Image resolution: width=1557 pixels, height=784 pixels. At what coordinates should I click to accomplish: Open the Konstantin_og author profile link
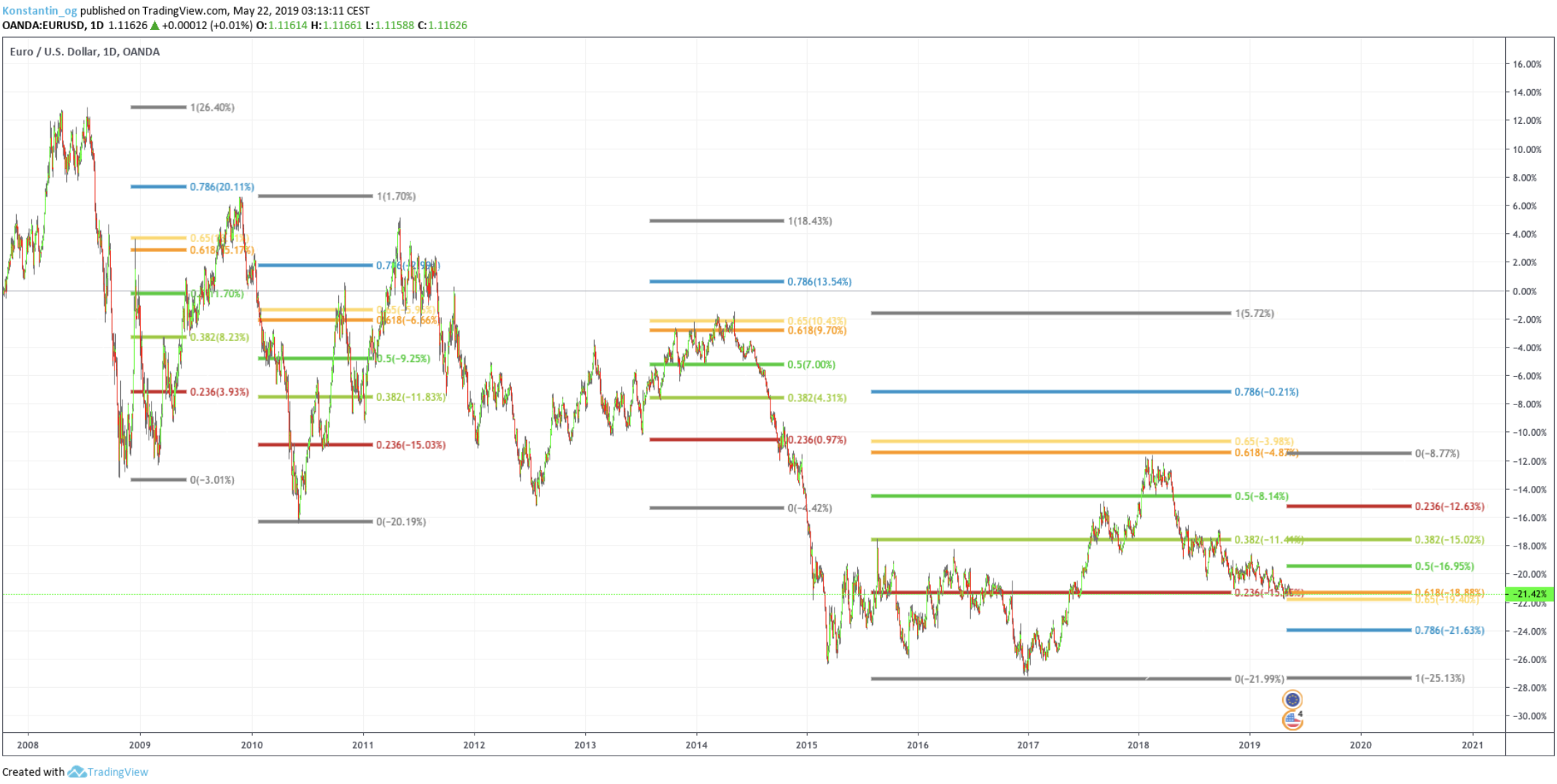click(x=39, y=11)
